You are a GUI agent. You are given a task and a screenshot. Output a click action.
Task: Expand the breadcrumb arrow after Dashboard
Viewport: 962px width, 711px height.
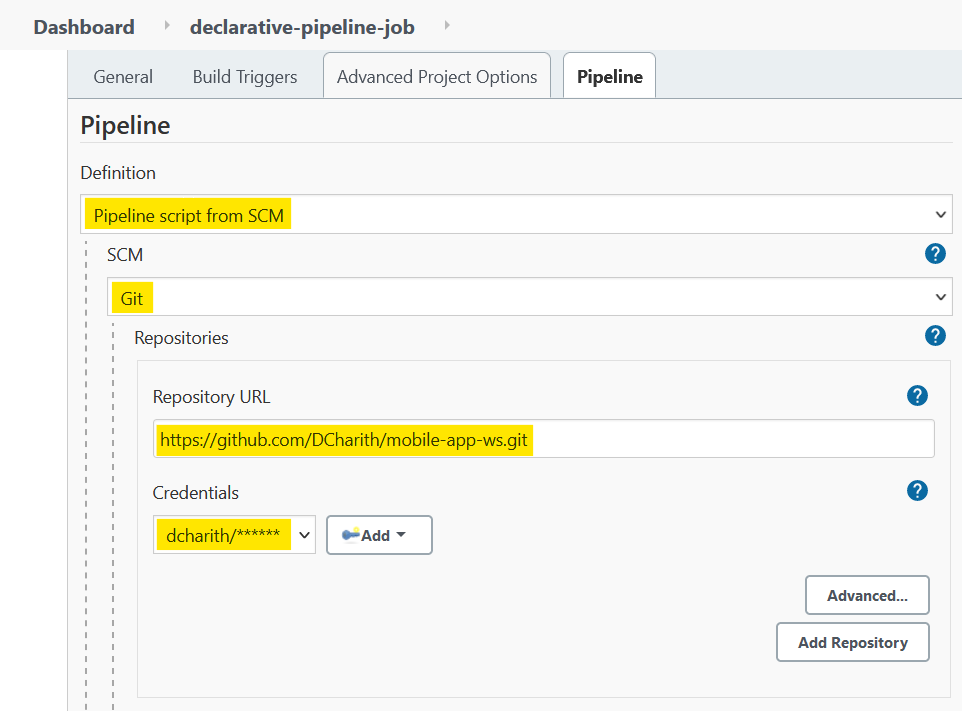click(167, 26)
